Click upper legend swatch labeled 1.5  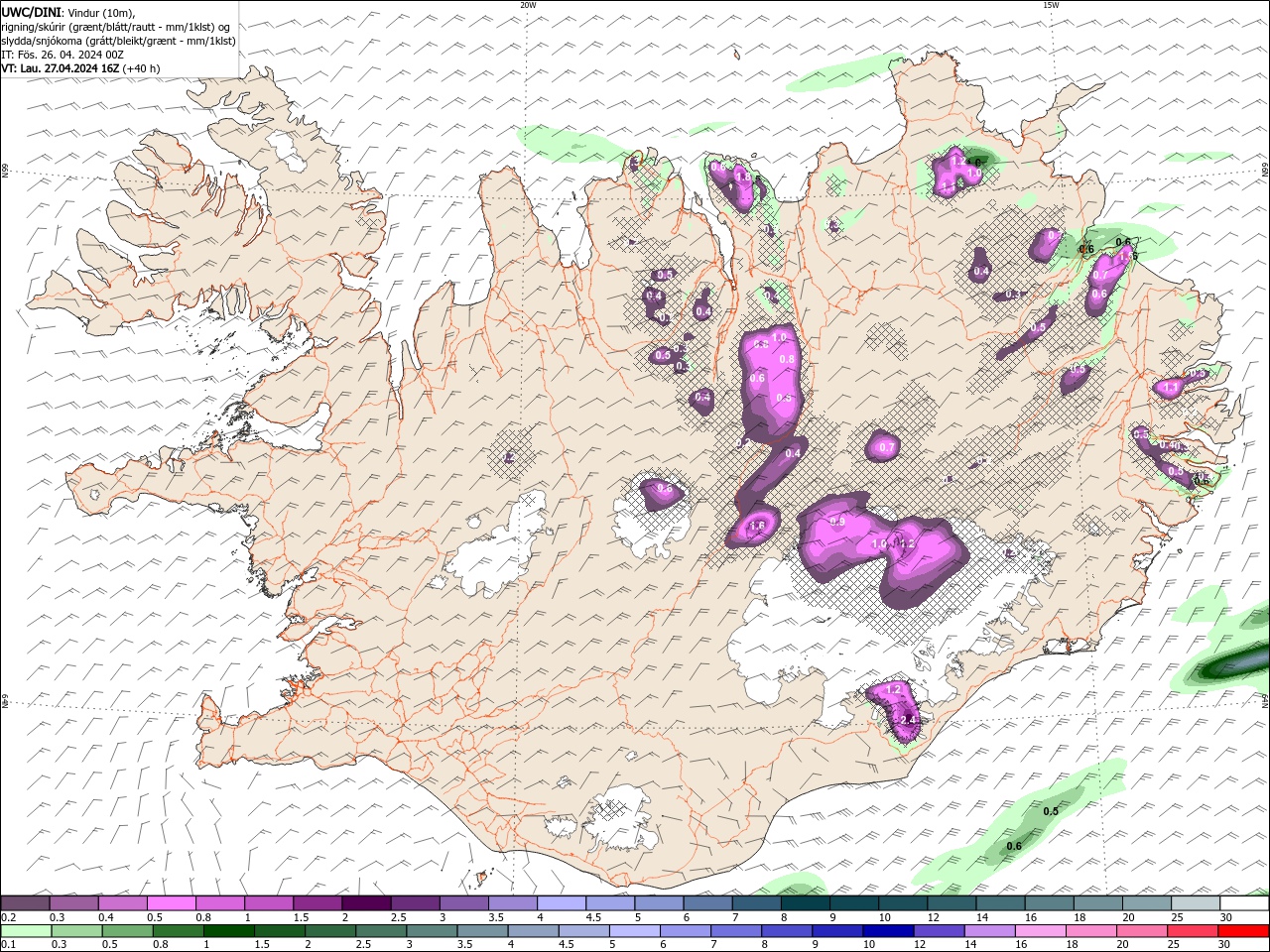click(317, 903)
